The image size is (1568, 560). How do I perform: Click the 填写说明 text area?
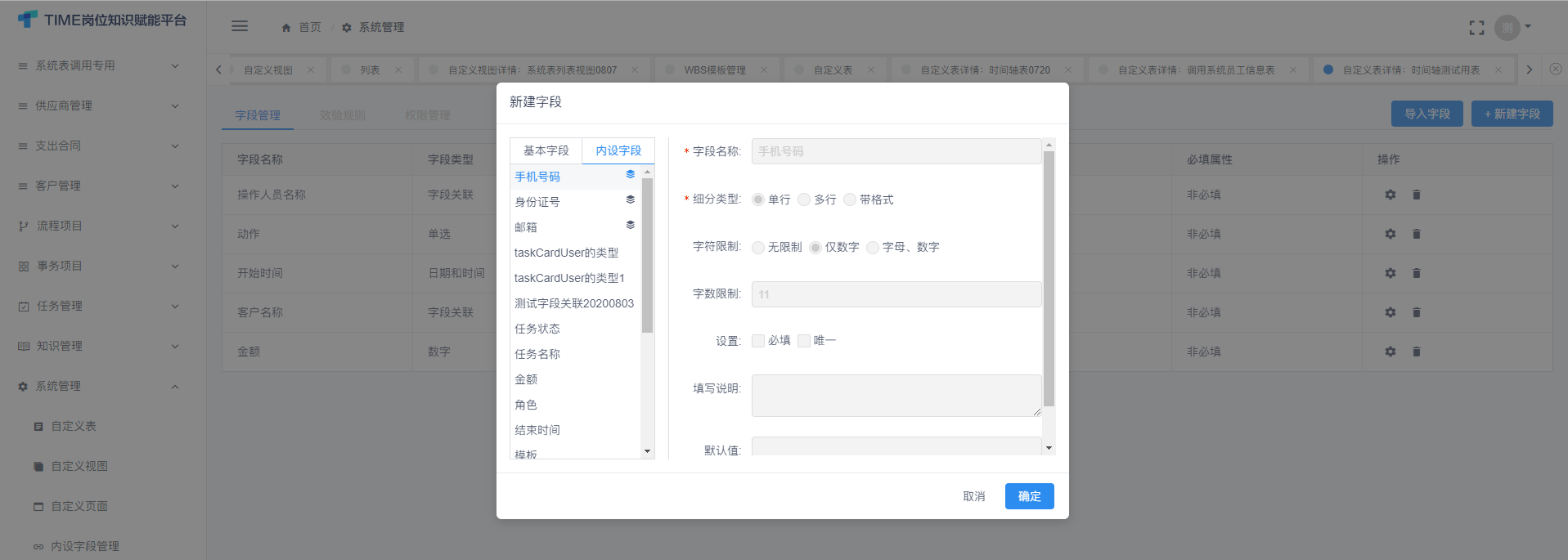coord(896,396)
